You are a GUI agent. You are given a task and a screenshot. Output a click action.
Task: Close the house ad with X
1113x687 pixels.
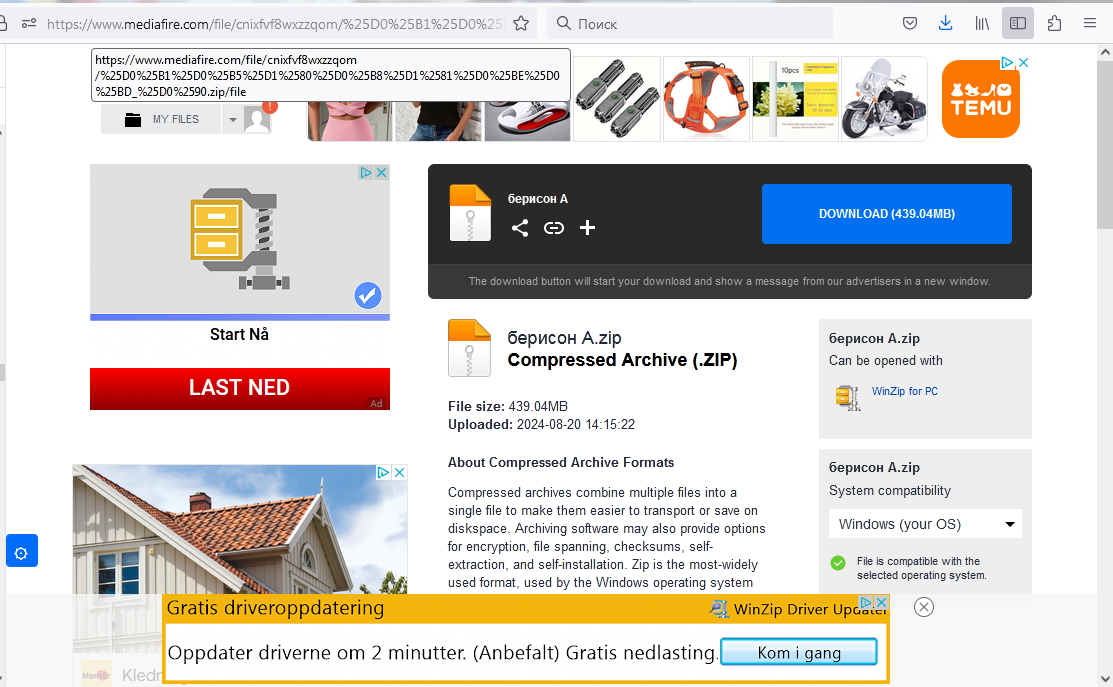coord(400,473)
